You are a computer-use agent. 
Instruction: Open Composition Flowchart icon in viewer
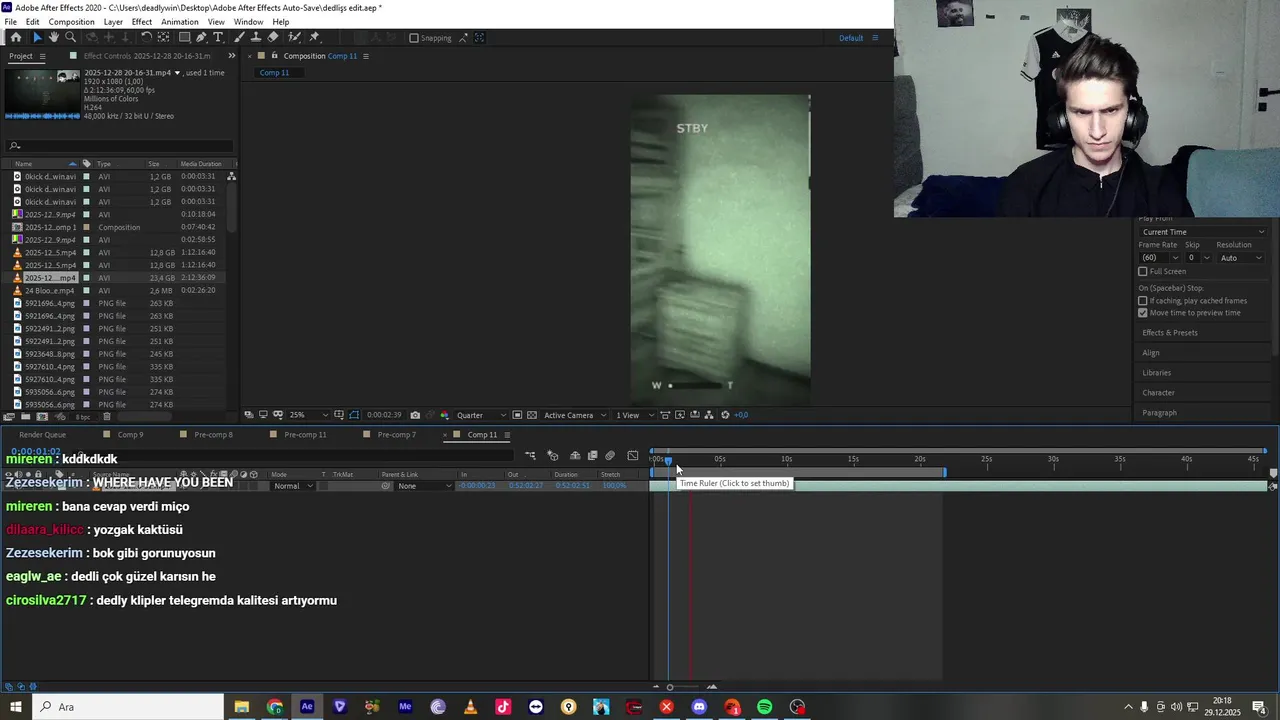710,415
